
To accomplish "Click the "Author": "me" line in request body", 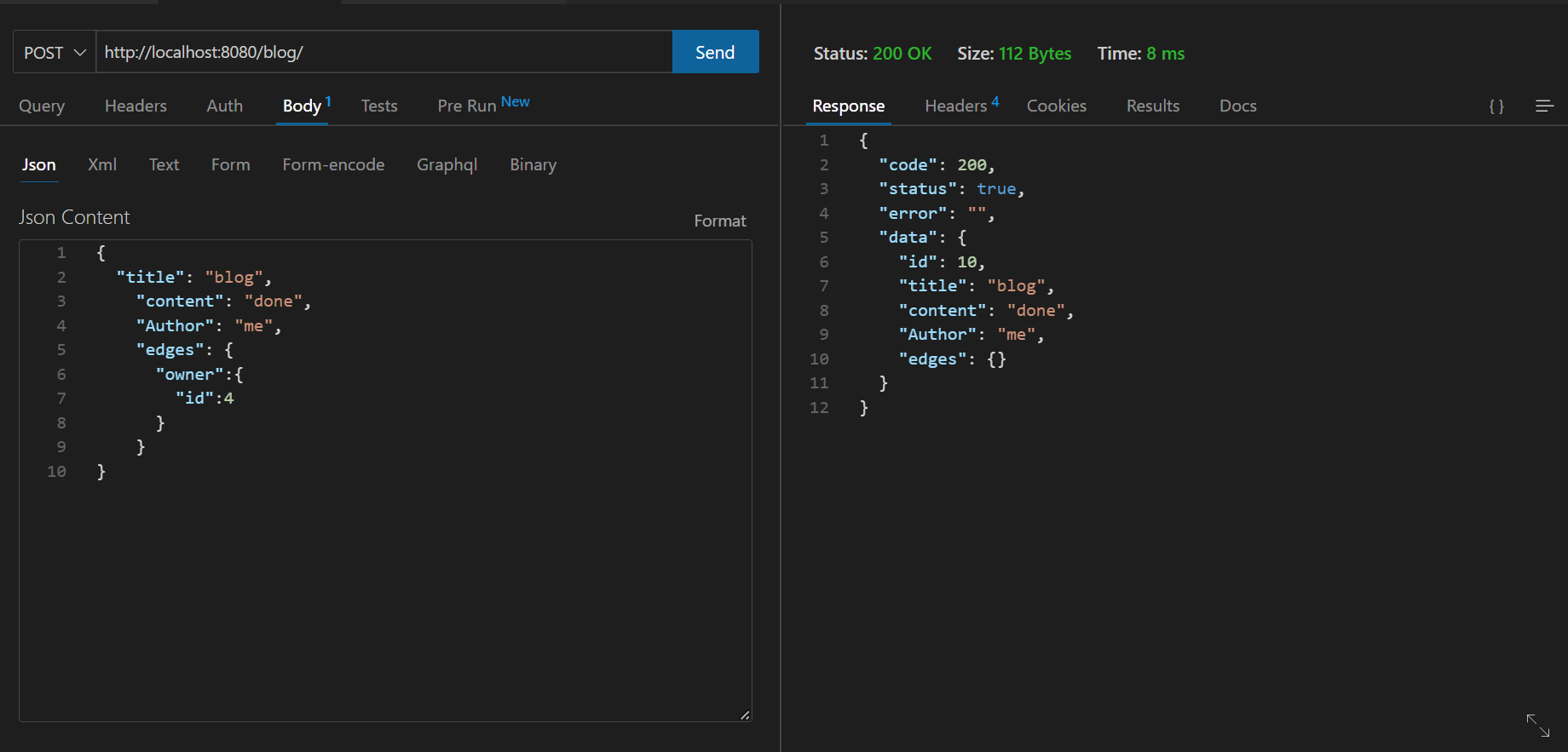I will coord(209,325).
